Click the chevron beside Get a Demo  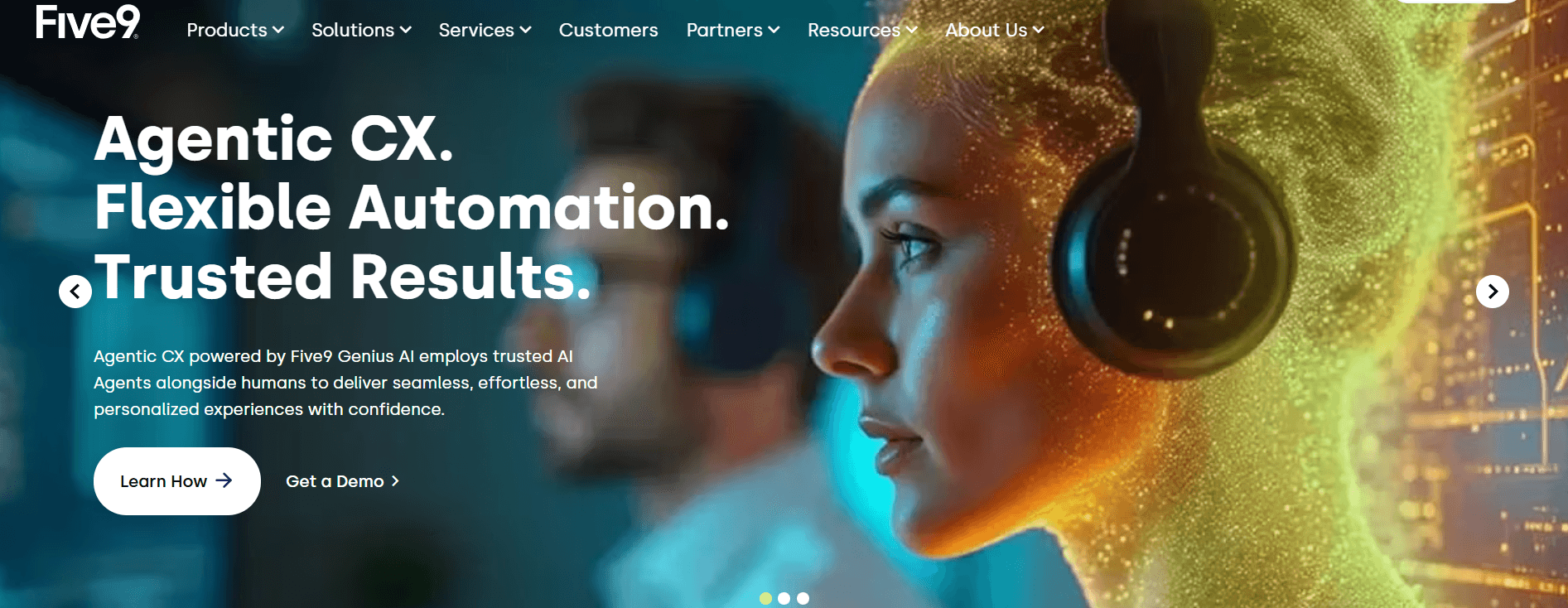click(395, 481)
